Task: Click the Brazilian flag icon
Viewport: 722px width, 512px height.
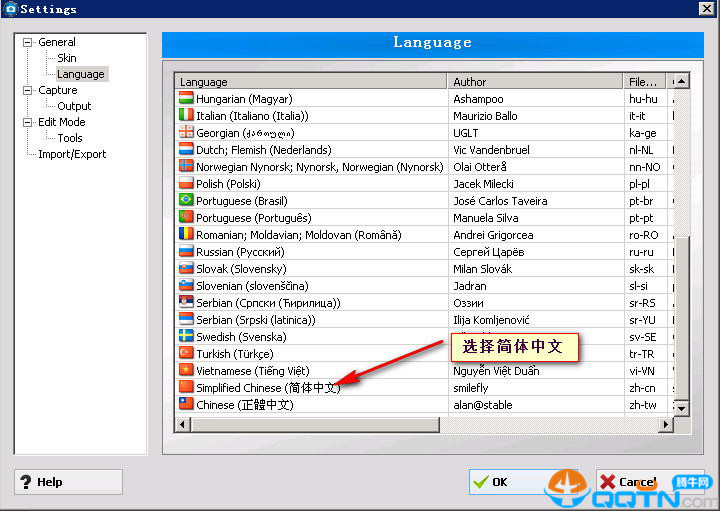Action: click(x=185, y=201)
